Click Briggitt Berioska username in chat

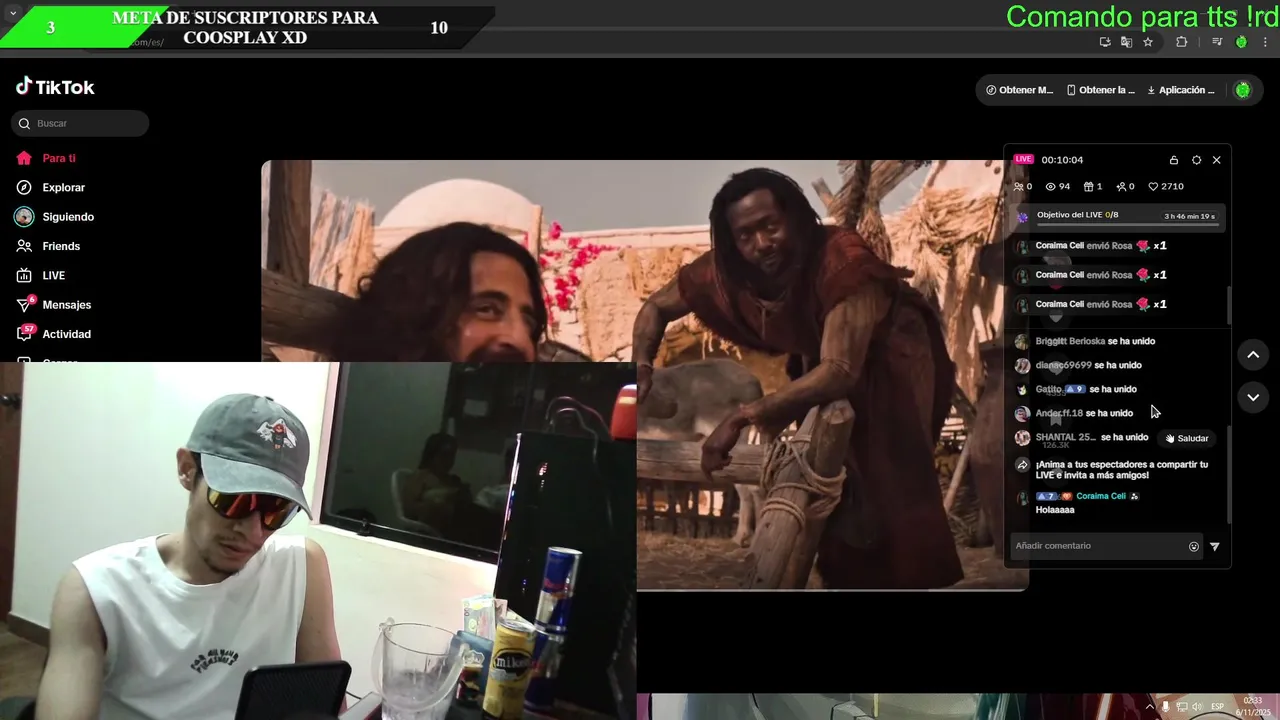click(1070, 341)
